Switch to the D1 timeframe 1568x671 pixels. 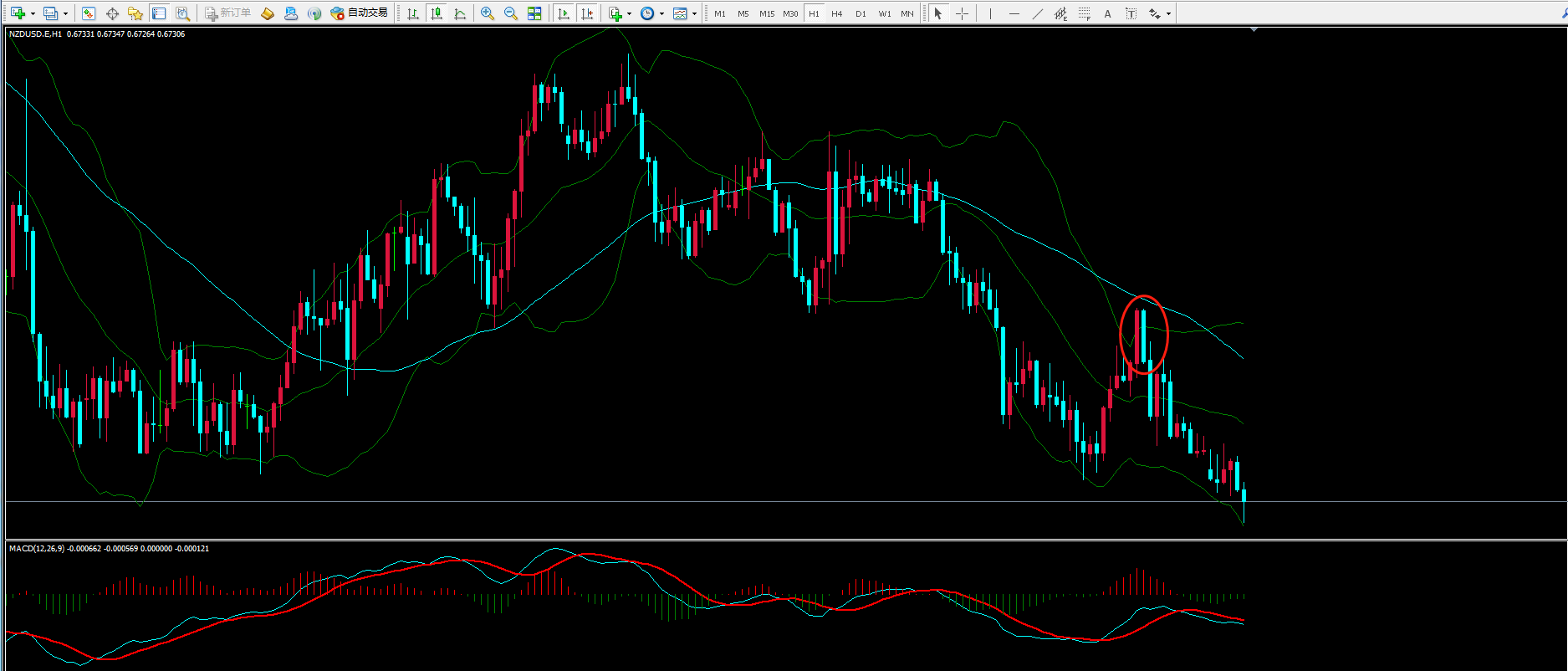(861, 13)
